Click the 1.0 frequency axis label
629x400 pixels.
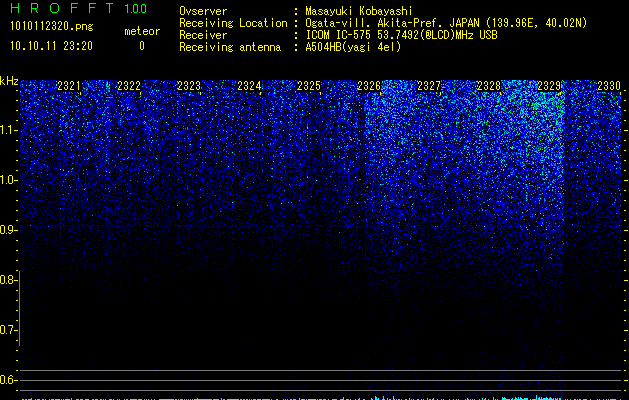pos(9,180)
